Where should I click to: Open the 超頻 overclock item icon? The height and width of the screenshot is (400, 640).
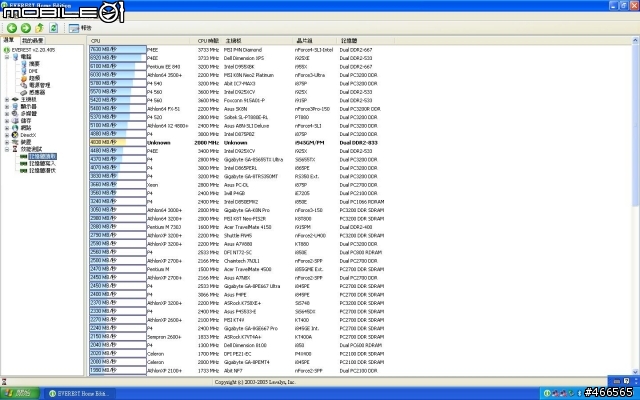[x=24, y=78]
